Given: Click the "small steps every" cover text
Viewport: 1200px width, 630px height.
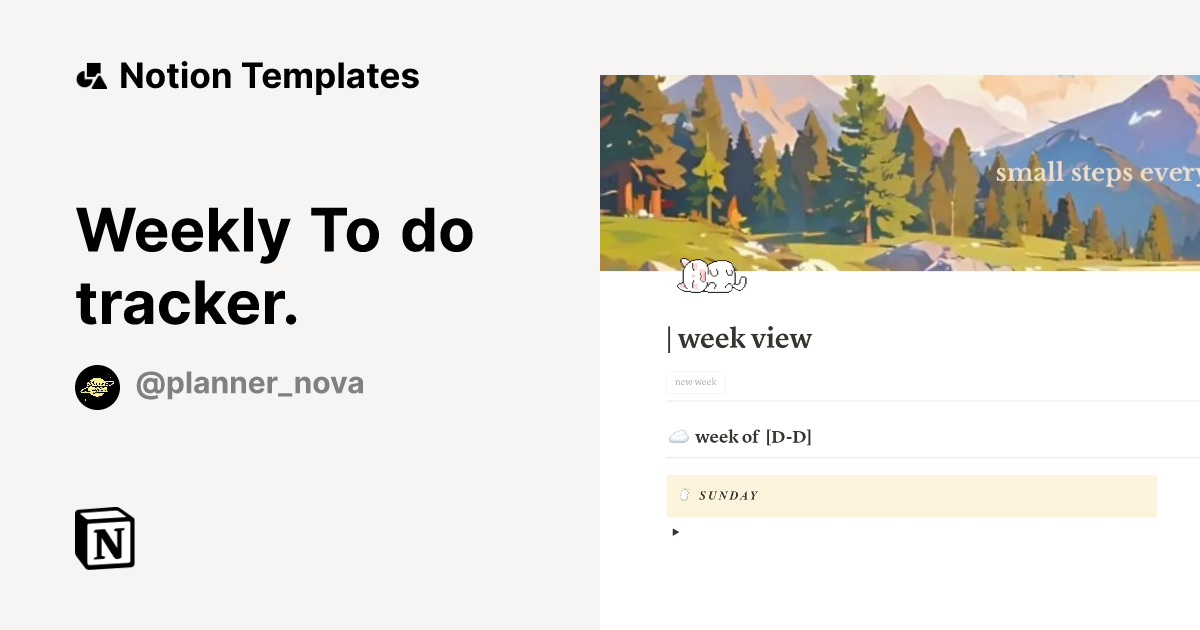Looking at the screenshot, I should pos(1097,172).
